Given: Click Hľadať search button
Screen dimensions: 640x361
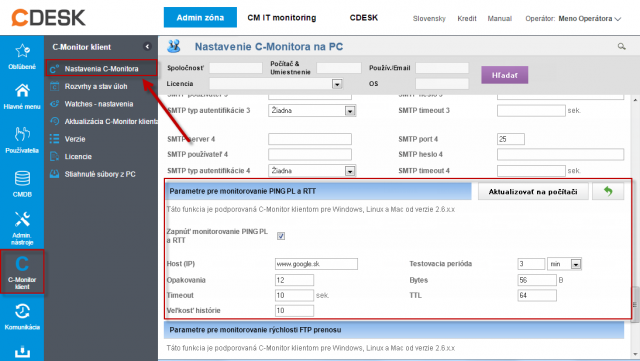Looking at the screenshot, I should click(x=504, y=75).
